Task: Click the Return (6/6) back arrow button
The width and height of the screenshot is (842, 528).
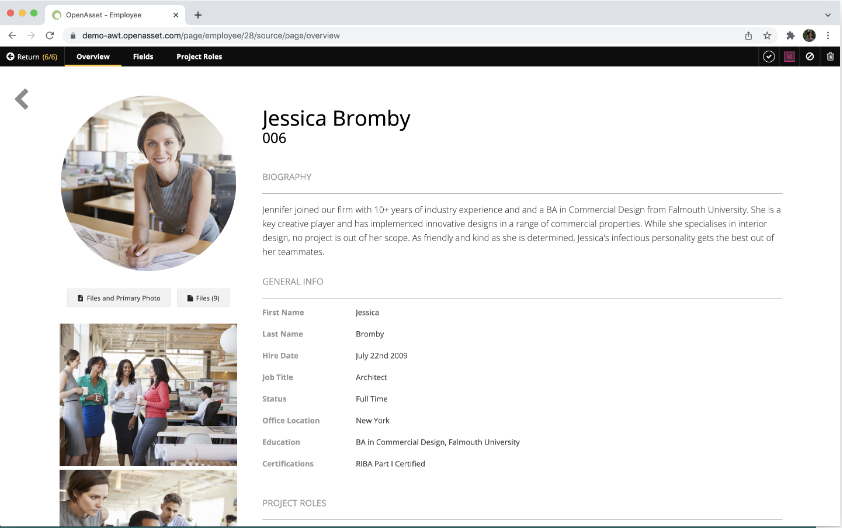Action: pos(32,56)
